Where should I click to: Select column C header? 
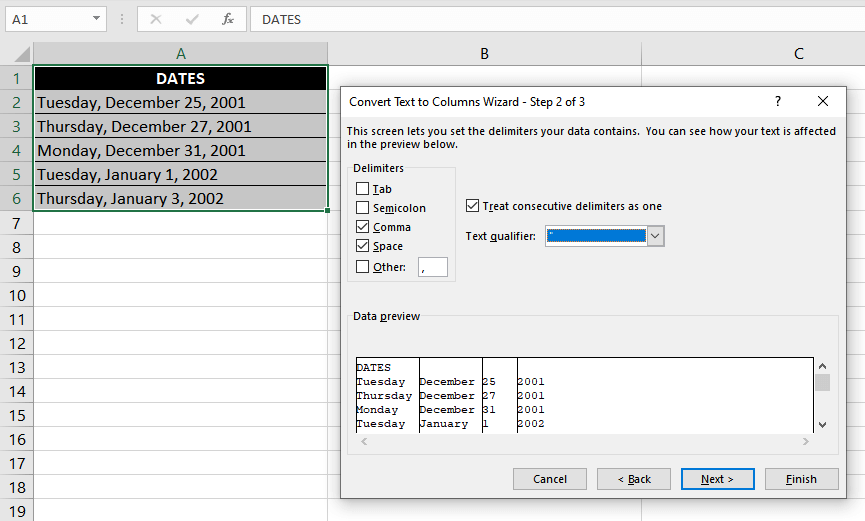coord(798,54)
